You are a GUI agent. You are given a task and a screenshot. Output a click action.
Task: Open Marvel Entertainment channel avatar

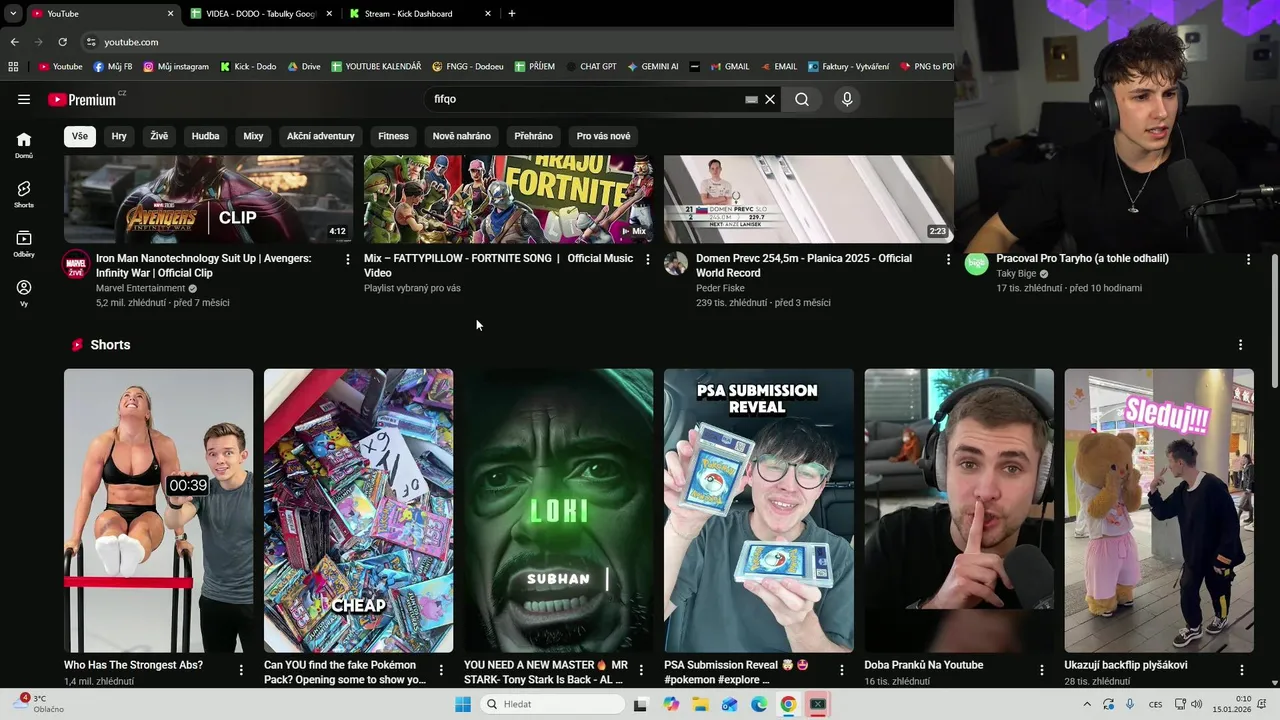tap(76, 265)
